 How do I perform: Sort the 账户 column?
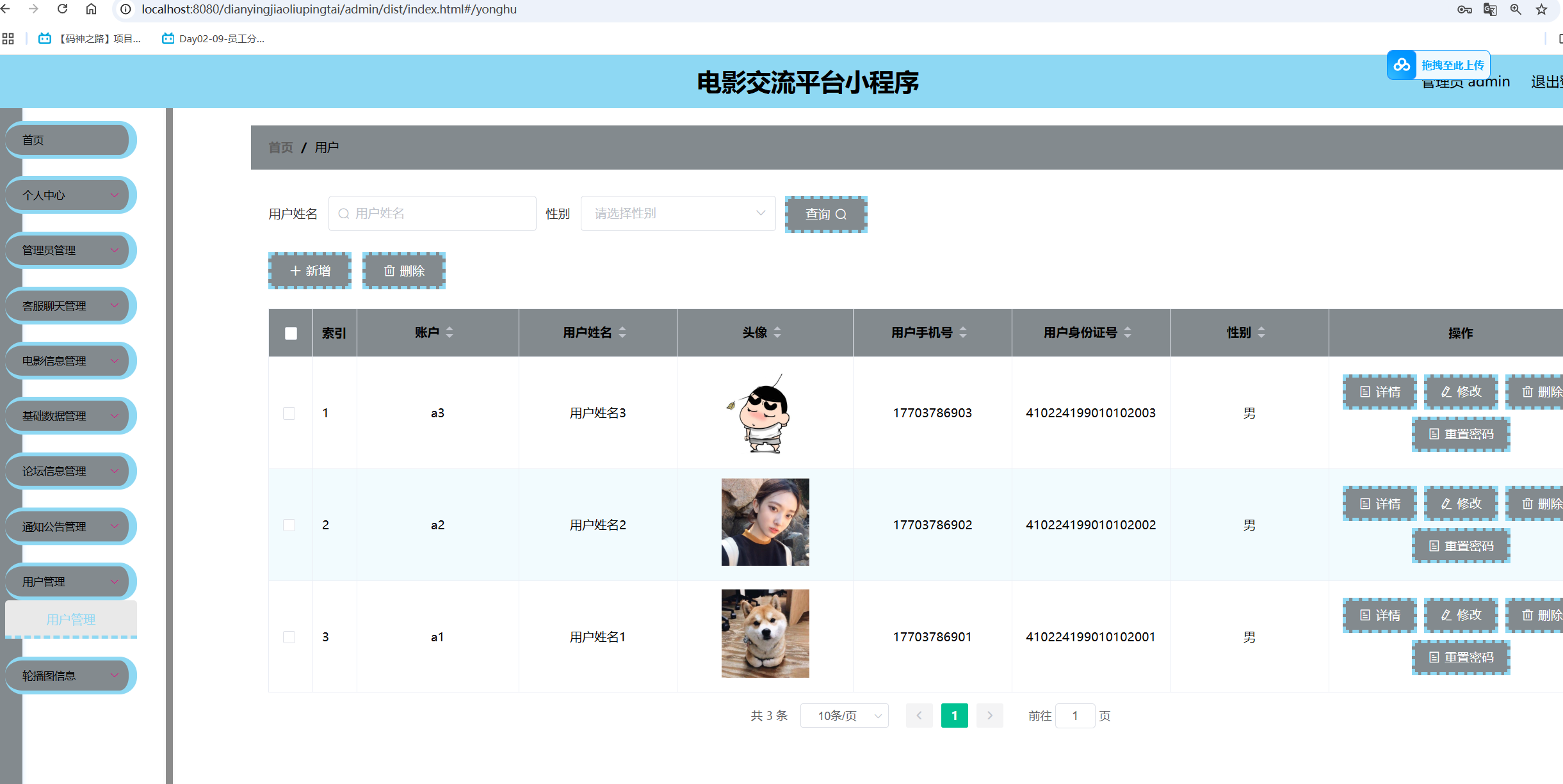(x=449, y=332)
